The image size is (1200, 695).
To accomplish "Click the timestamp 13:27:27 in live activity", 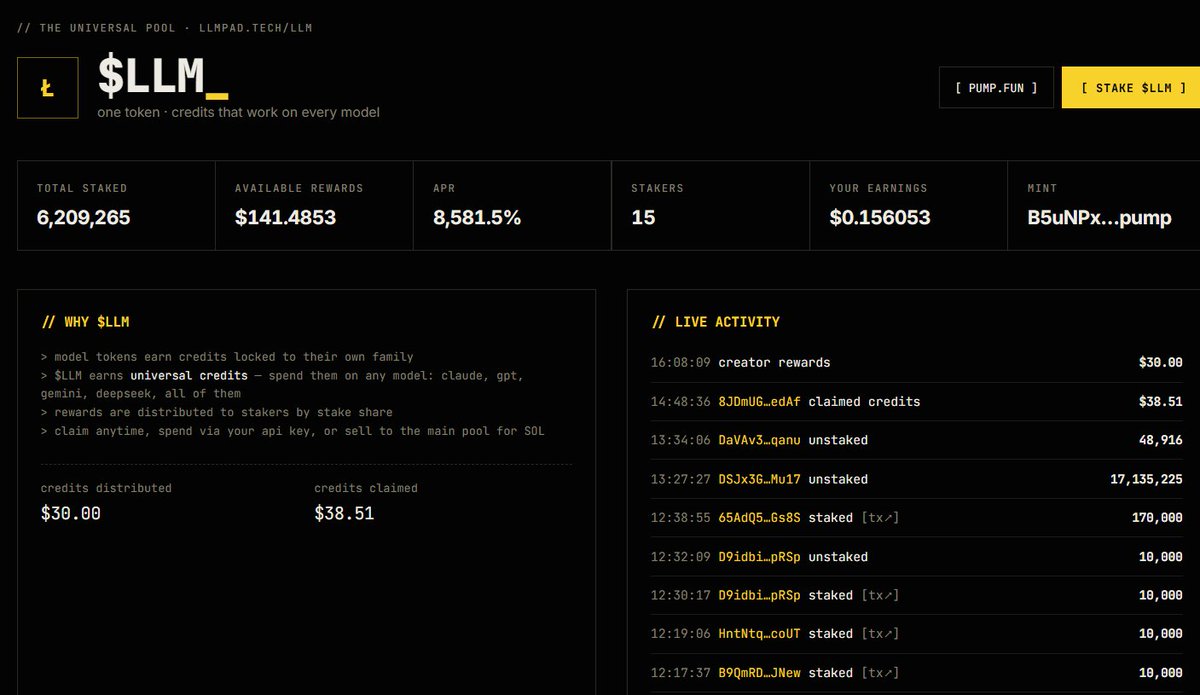I will tap(680, 479).
